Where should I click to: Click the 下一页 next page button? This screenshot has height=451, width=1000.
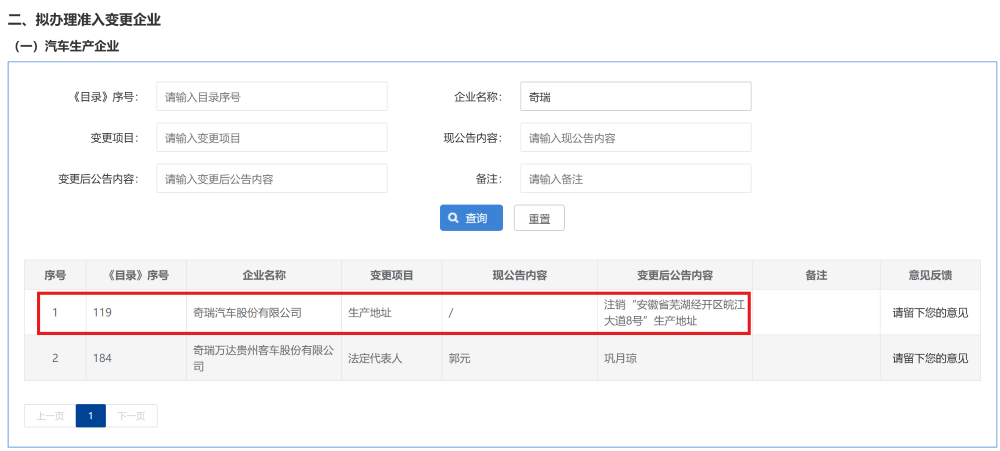click(x=131, y=416)
